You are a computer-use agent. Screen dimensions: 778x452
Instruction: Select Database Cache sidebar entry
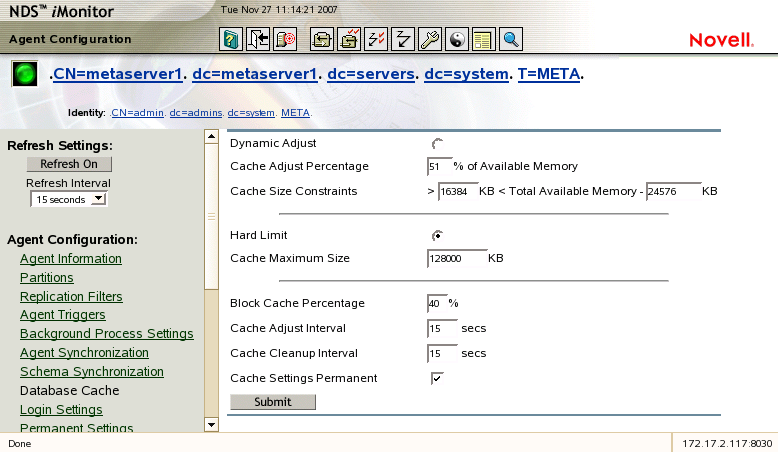[69, 391]
